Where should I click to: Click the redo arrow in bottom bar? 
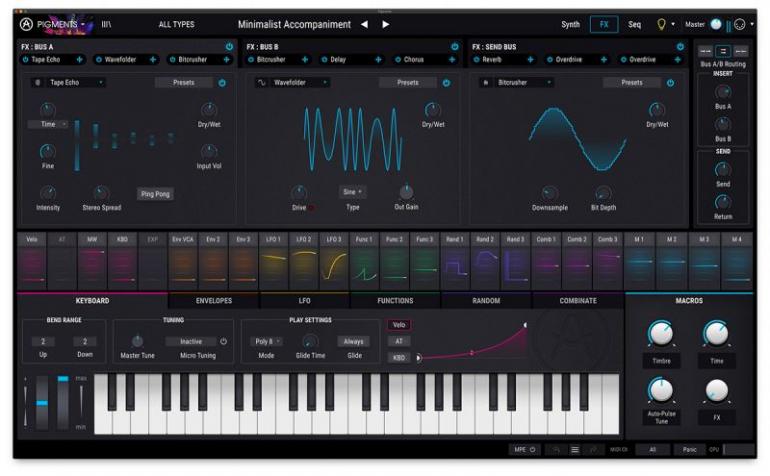[x=593, y=449]
